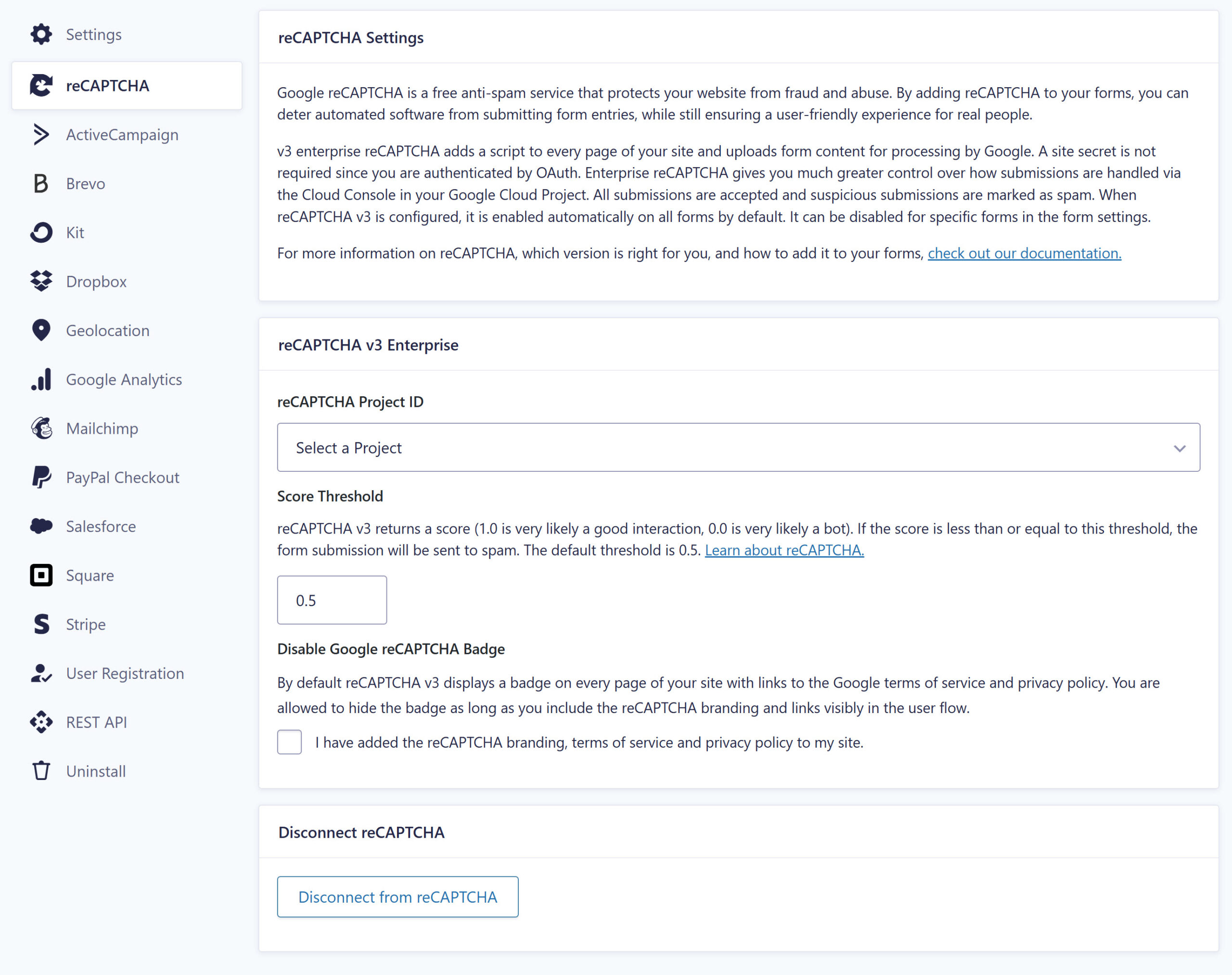Screen dimensions: 1232x975
Task: Click the Uninstall trash icon
Action: click(x=41, y=771)
